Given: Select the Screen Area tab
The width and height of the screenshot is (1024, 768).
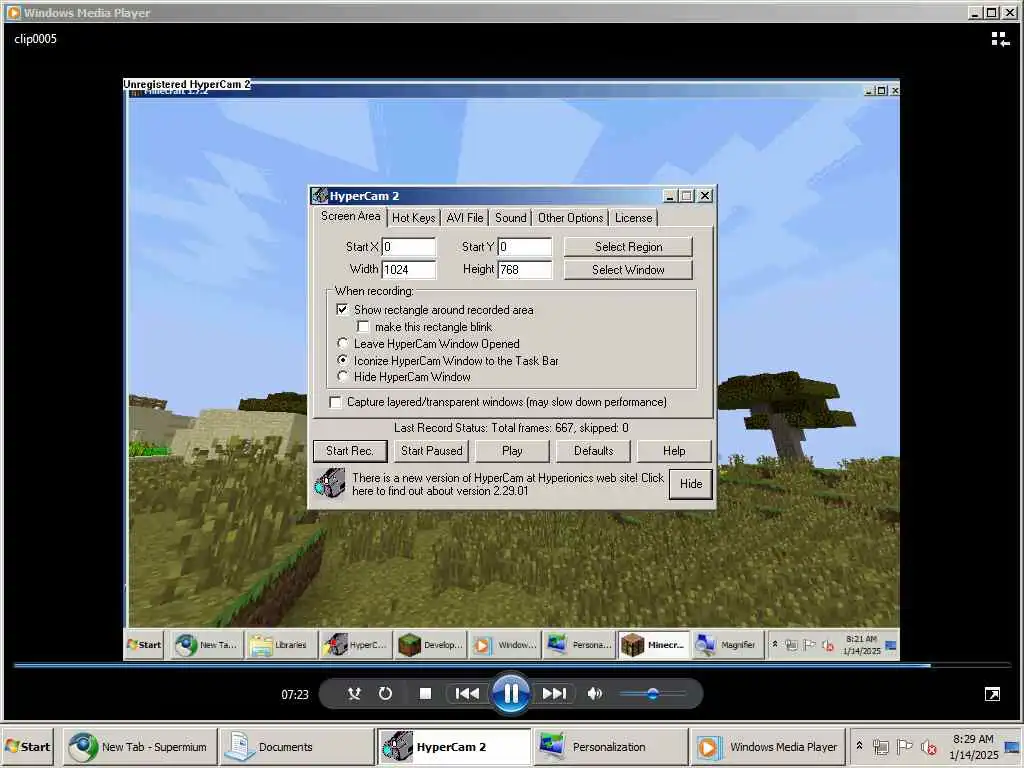Looking at the screenshot, I should (350, 216).
